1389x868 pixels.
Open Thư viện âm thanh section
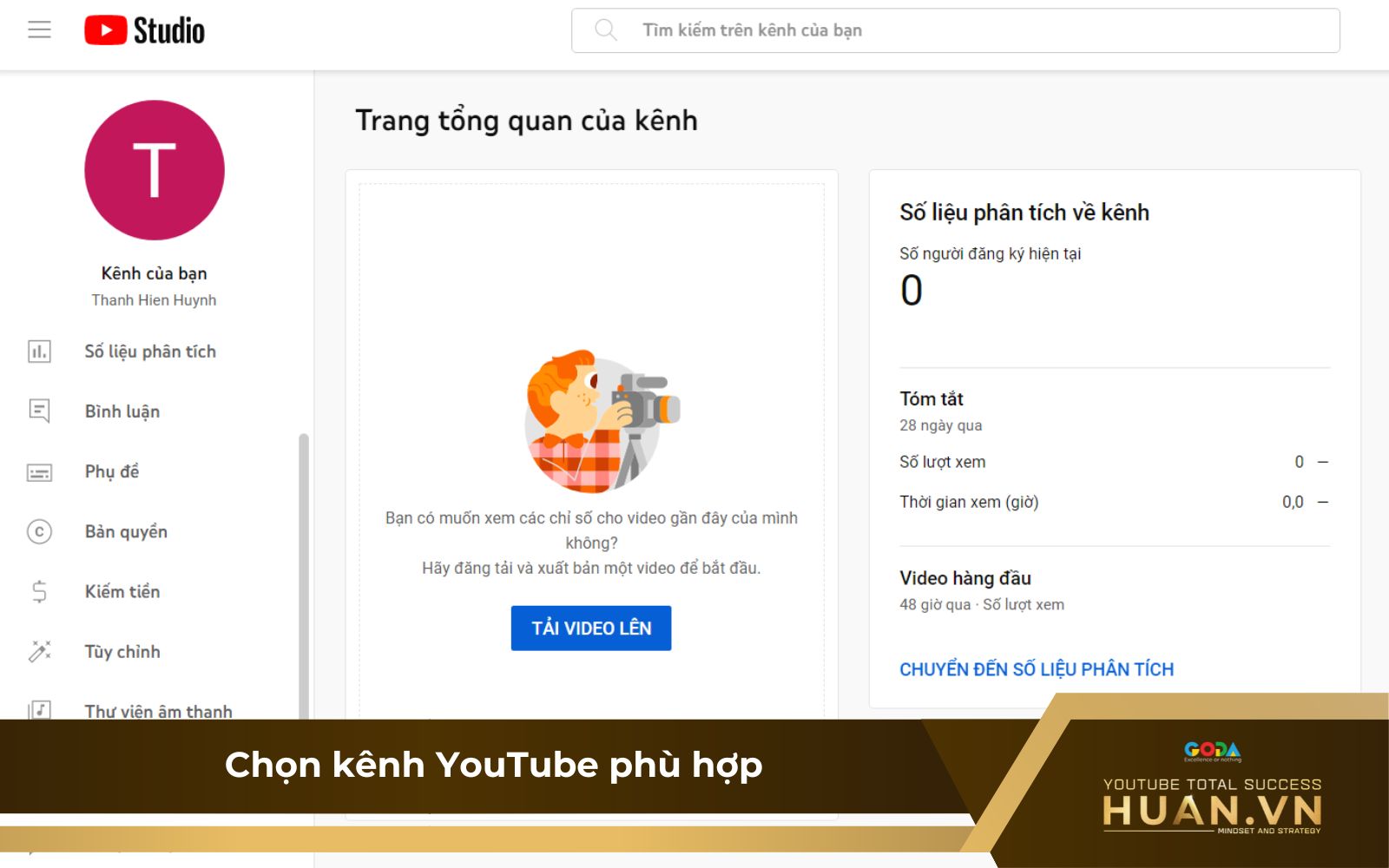coord(158,711)
